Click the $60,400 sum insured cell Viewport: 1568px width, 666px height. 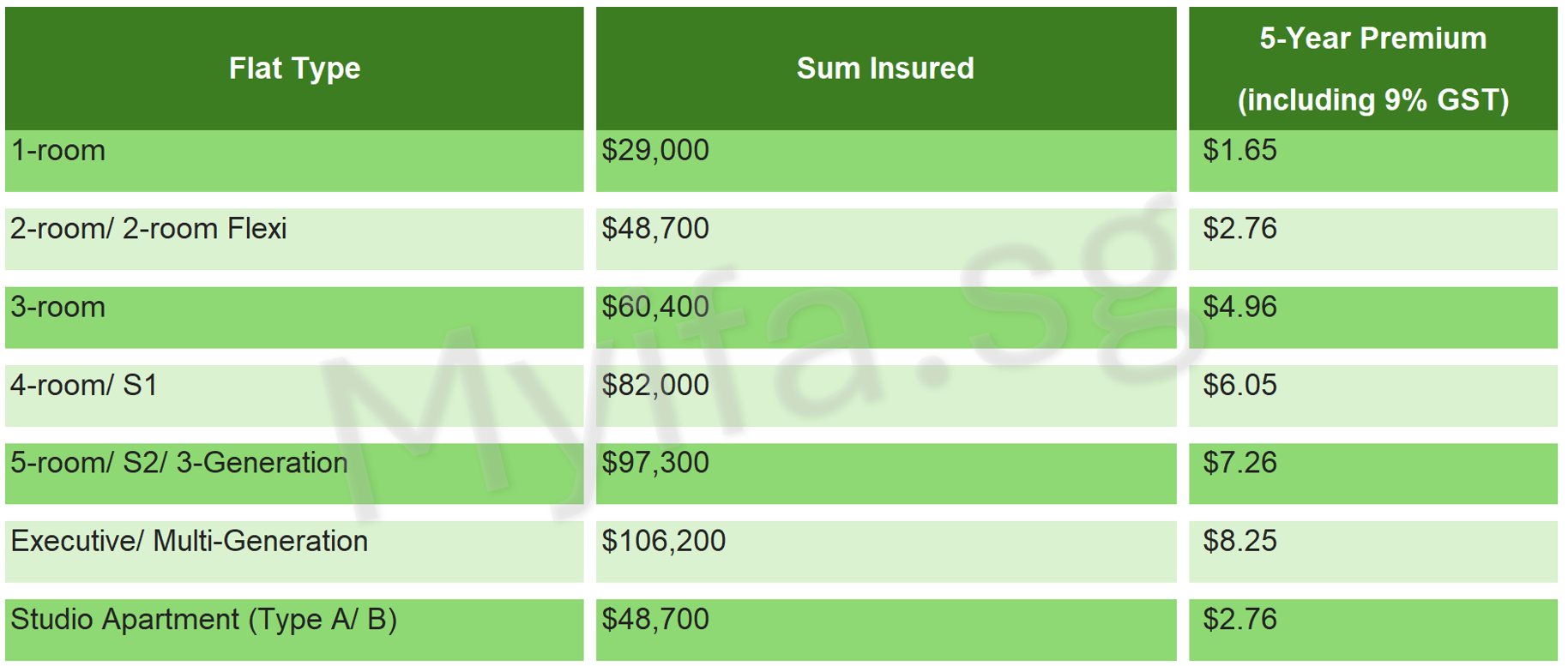(x=655, y=307)
